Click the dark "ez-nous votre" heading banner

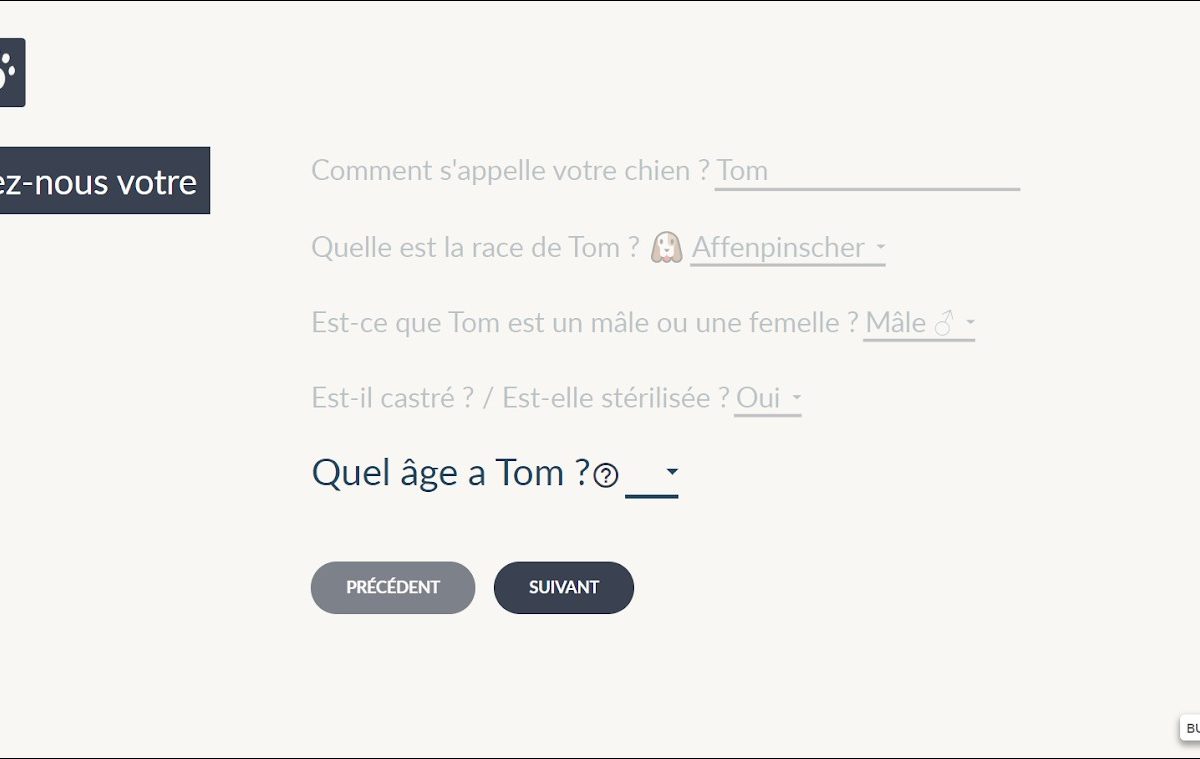point(100,181)
